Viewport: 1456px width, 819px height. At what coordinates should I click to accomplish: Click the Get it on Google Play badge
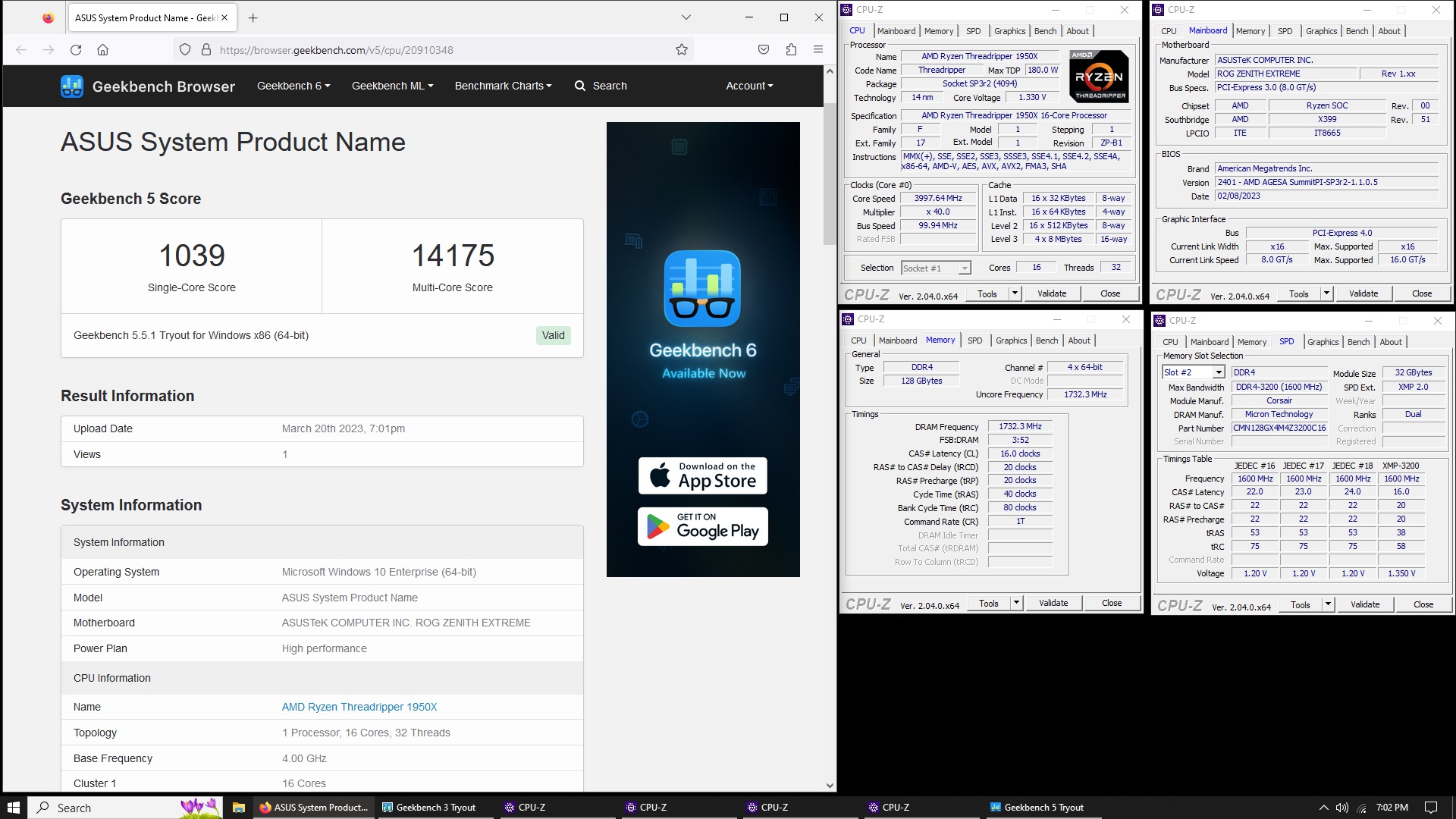pyautogui.click(x=703, y=526)
